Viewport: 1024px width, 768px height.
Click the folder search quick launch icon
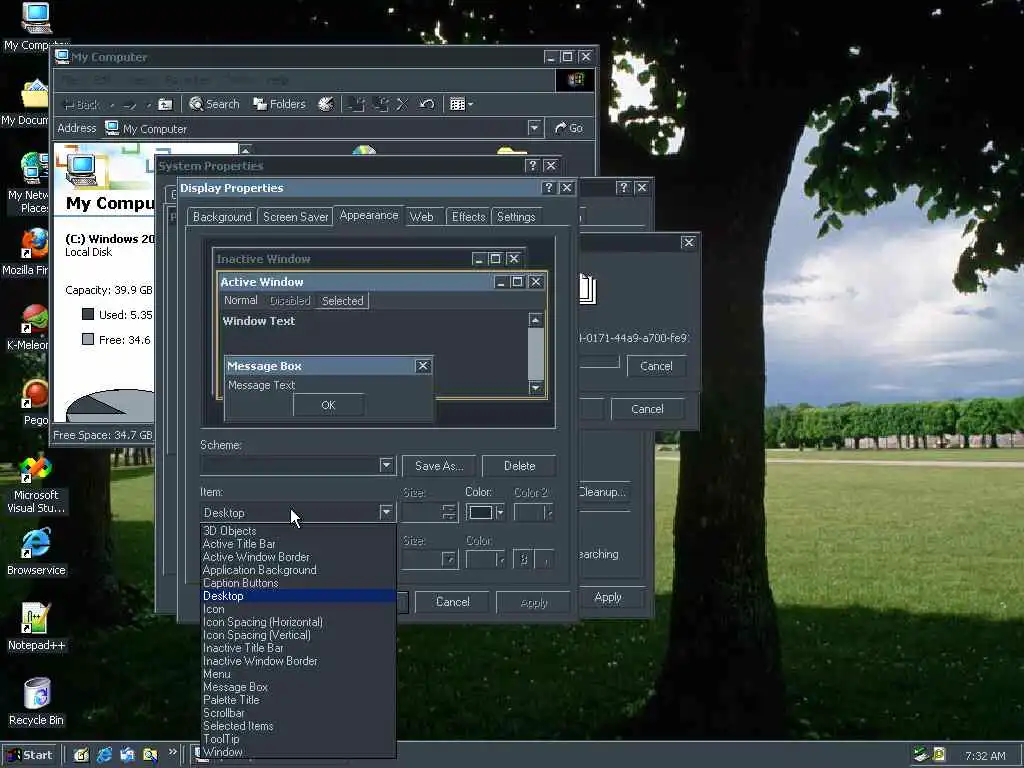(x=150, y=755)
